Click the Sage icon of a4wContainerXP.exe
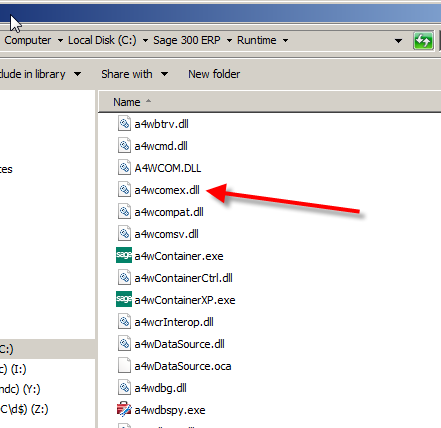Screen dimensions: 441x428 (x=124, y=299)
